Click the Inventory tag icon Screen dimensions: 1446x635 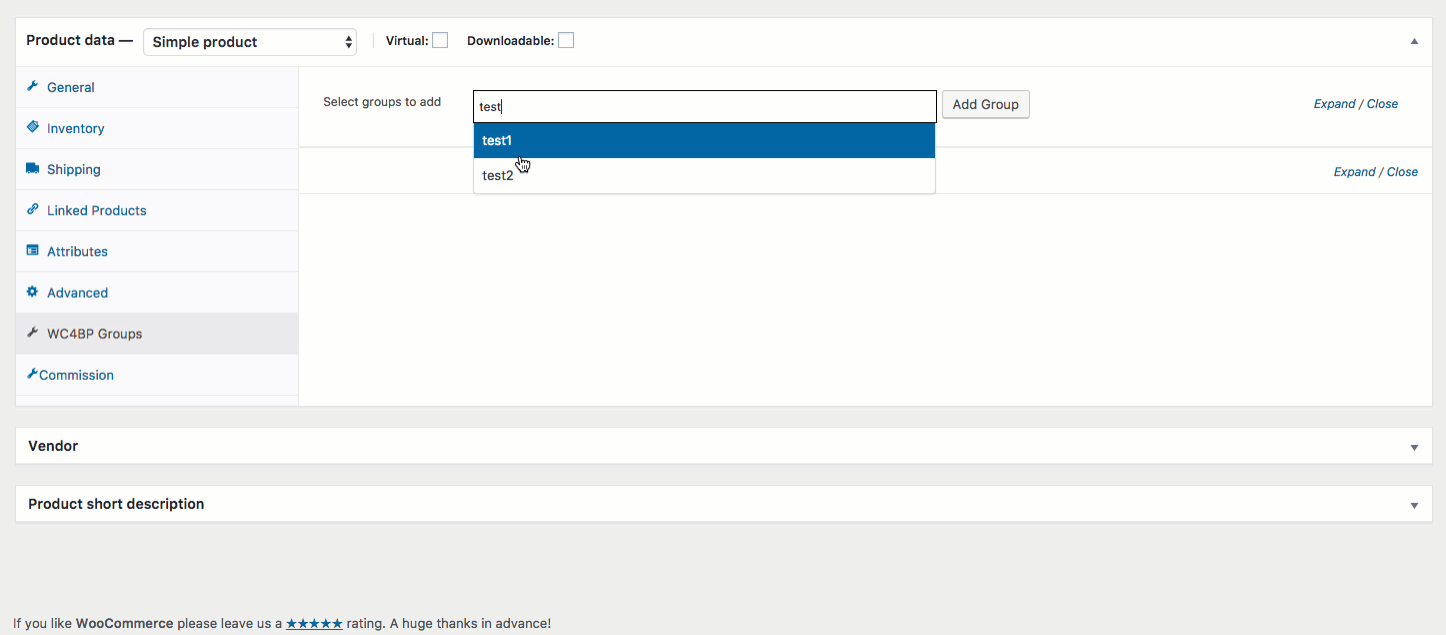(x=33, y=128)
